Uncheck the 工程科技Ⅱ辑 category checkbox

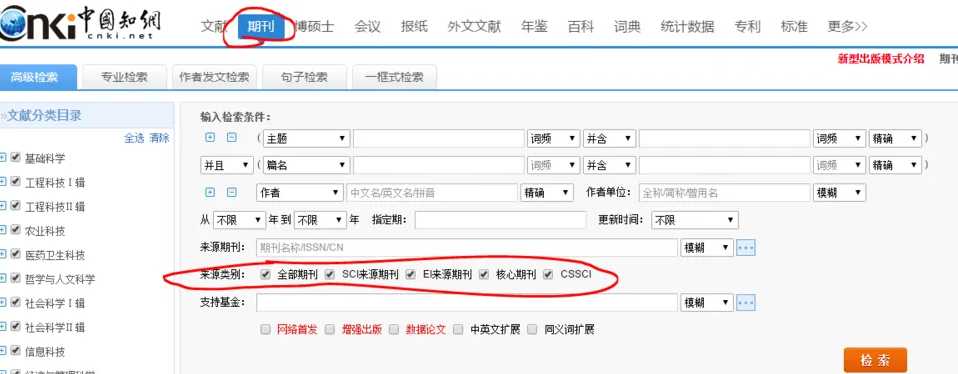tap(16, 206)
